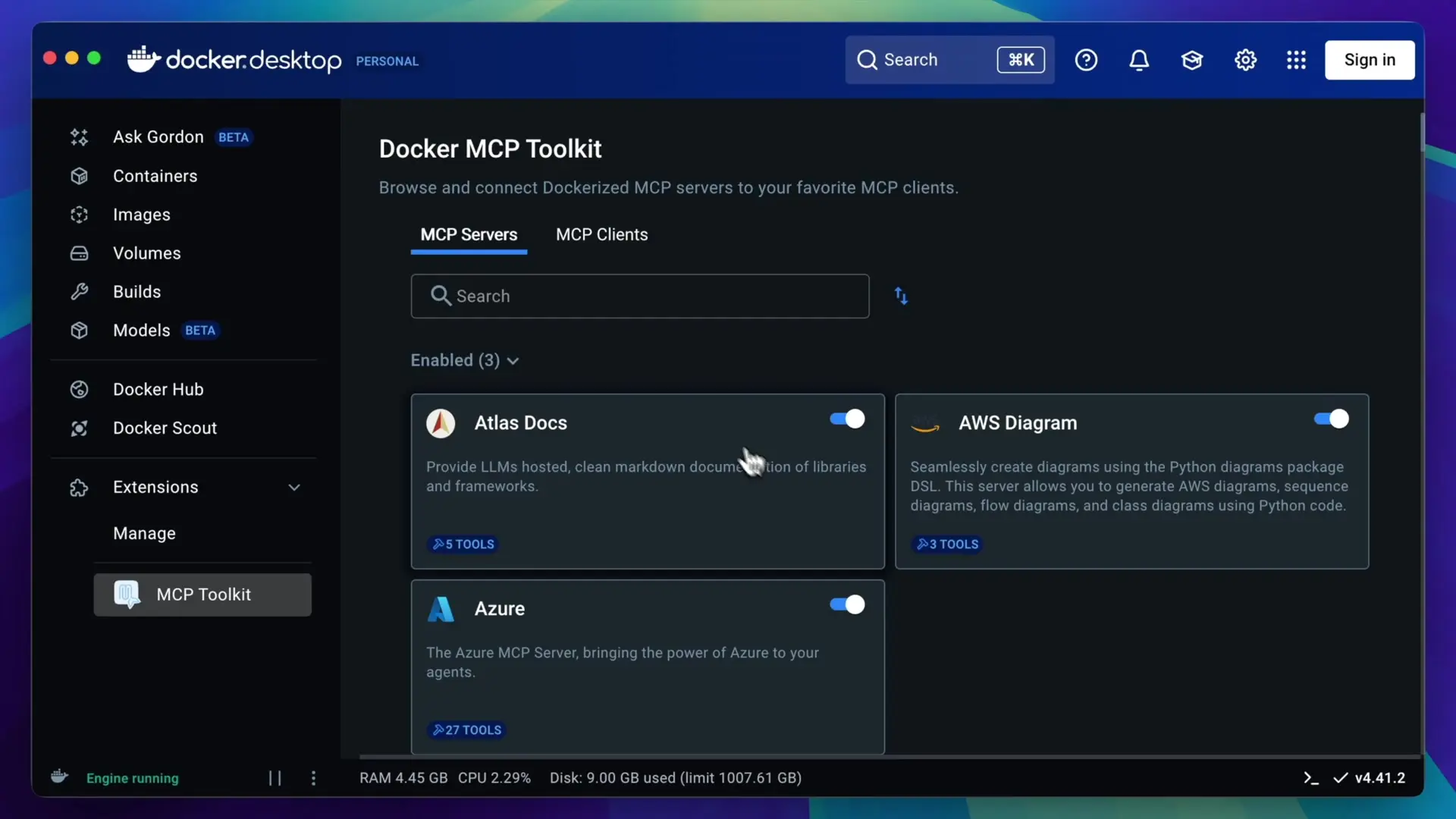This screenshot has width=1456, height=819.
Task: Open notifications bell
Action: [x=1139, y=60]
